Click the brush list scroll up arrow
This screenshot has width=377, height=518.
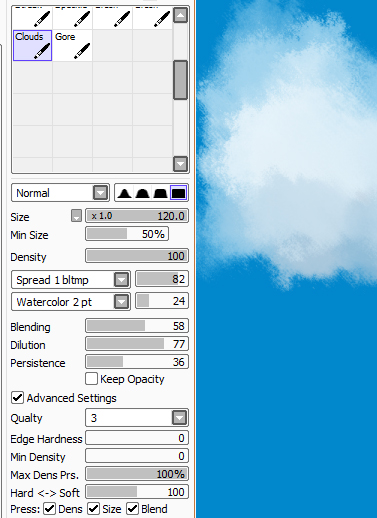click(x=180, y=15)
